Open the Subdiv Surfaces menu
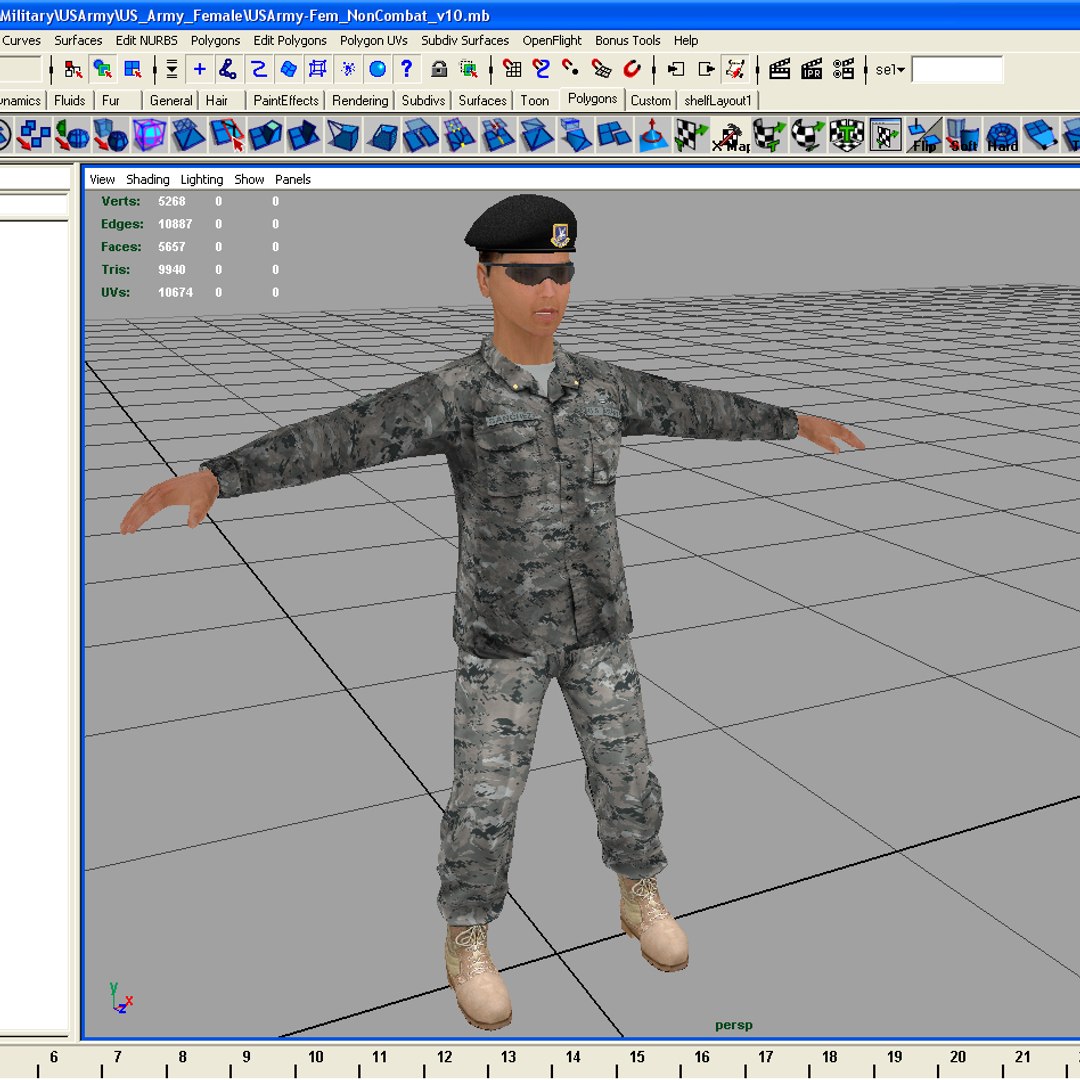The width and height of the screenshot is (1080, 1080). (x=465, y=41)
